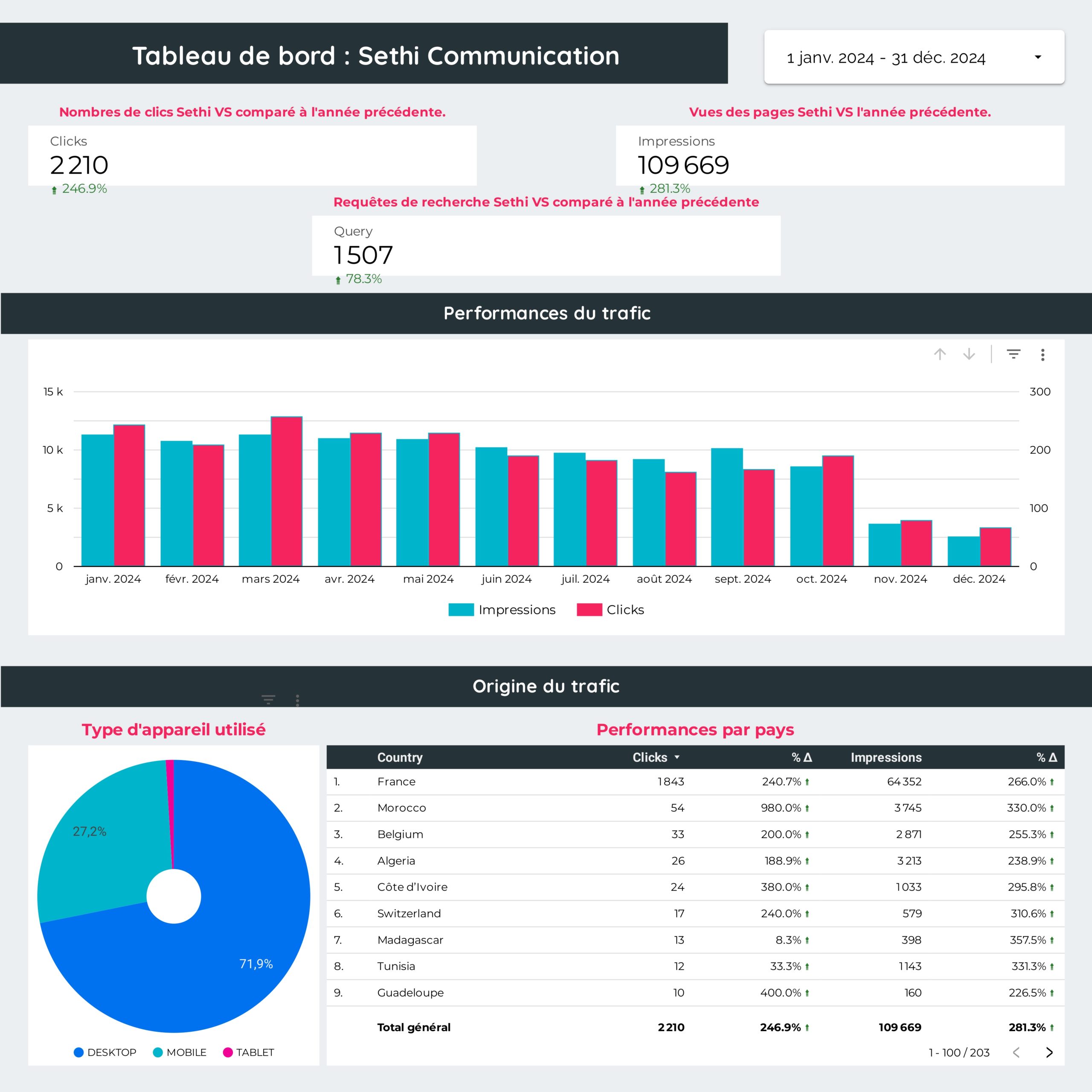Screen dimensions: 1092x1092
Task: Toggle Clicks legend swatch in bar chart
Action: pyautogui.click(x=589, y=610)
